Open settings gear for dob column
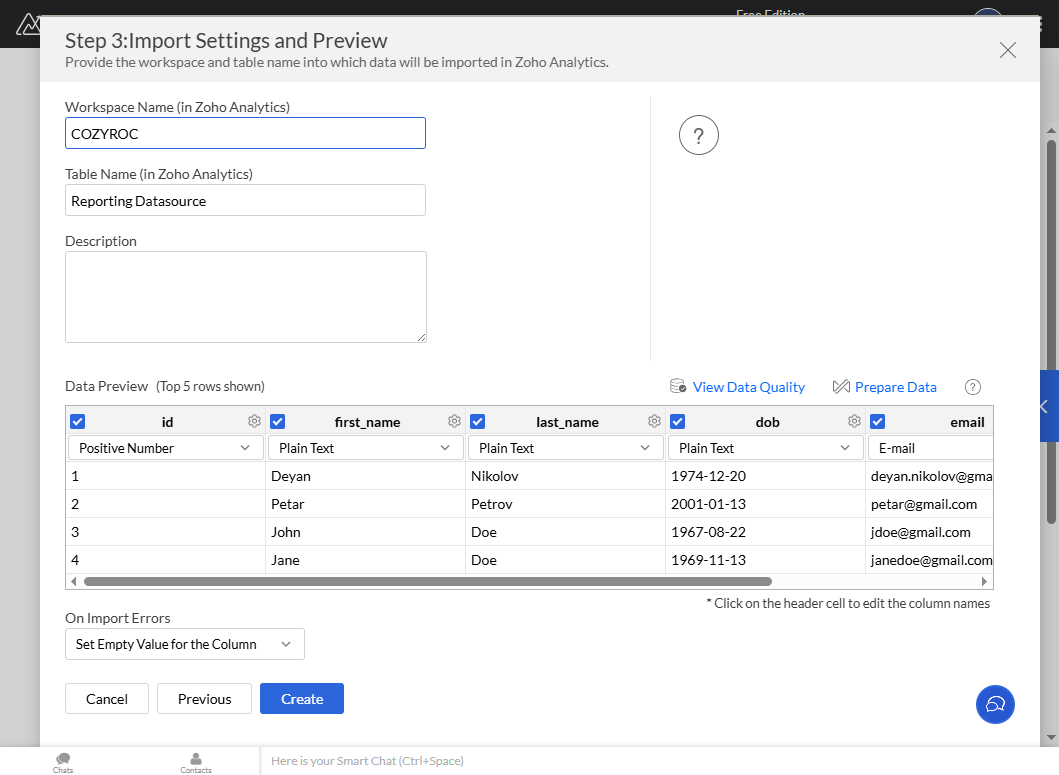The width and height of the screenshot is (1059, 775). pyautogui.click(x=854, y=422)
